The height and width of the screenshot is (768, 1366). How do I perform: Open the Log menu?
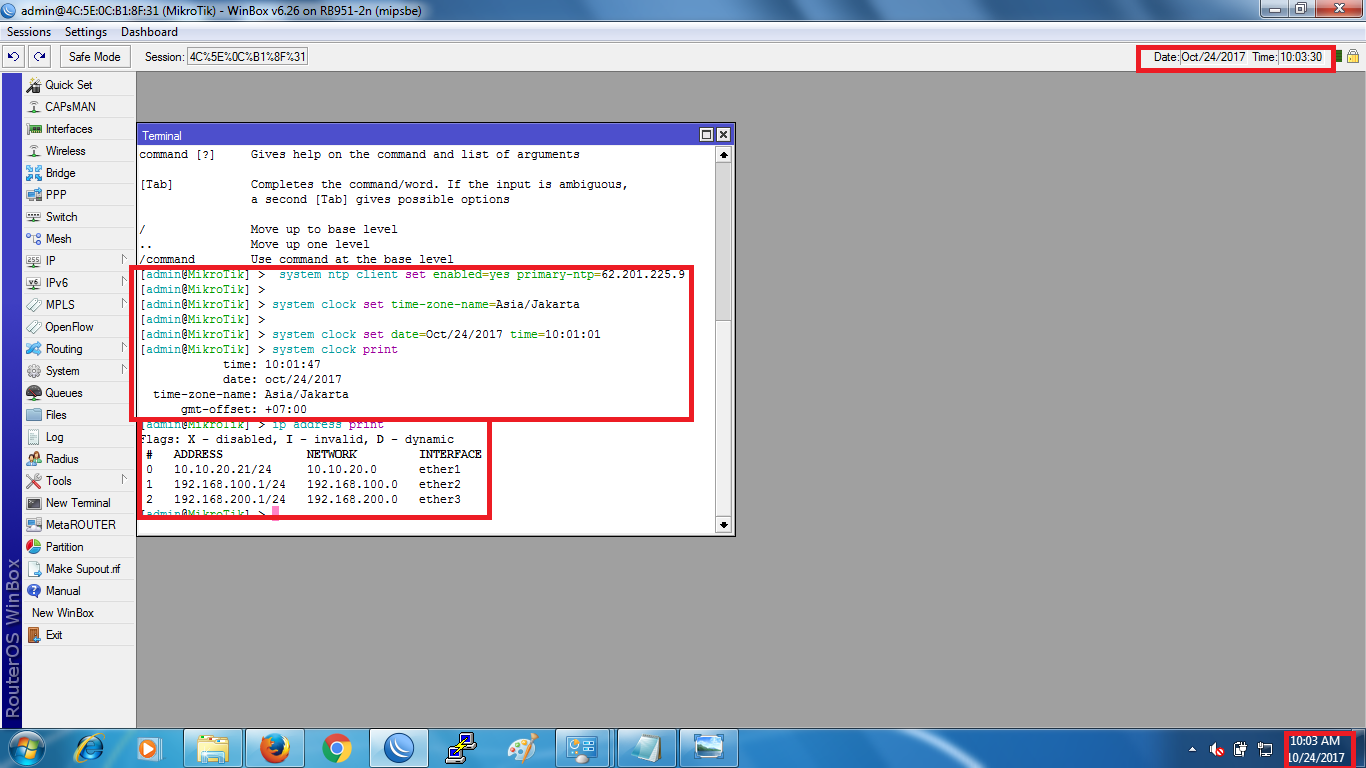(79, 437)
